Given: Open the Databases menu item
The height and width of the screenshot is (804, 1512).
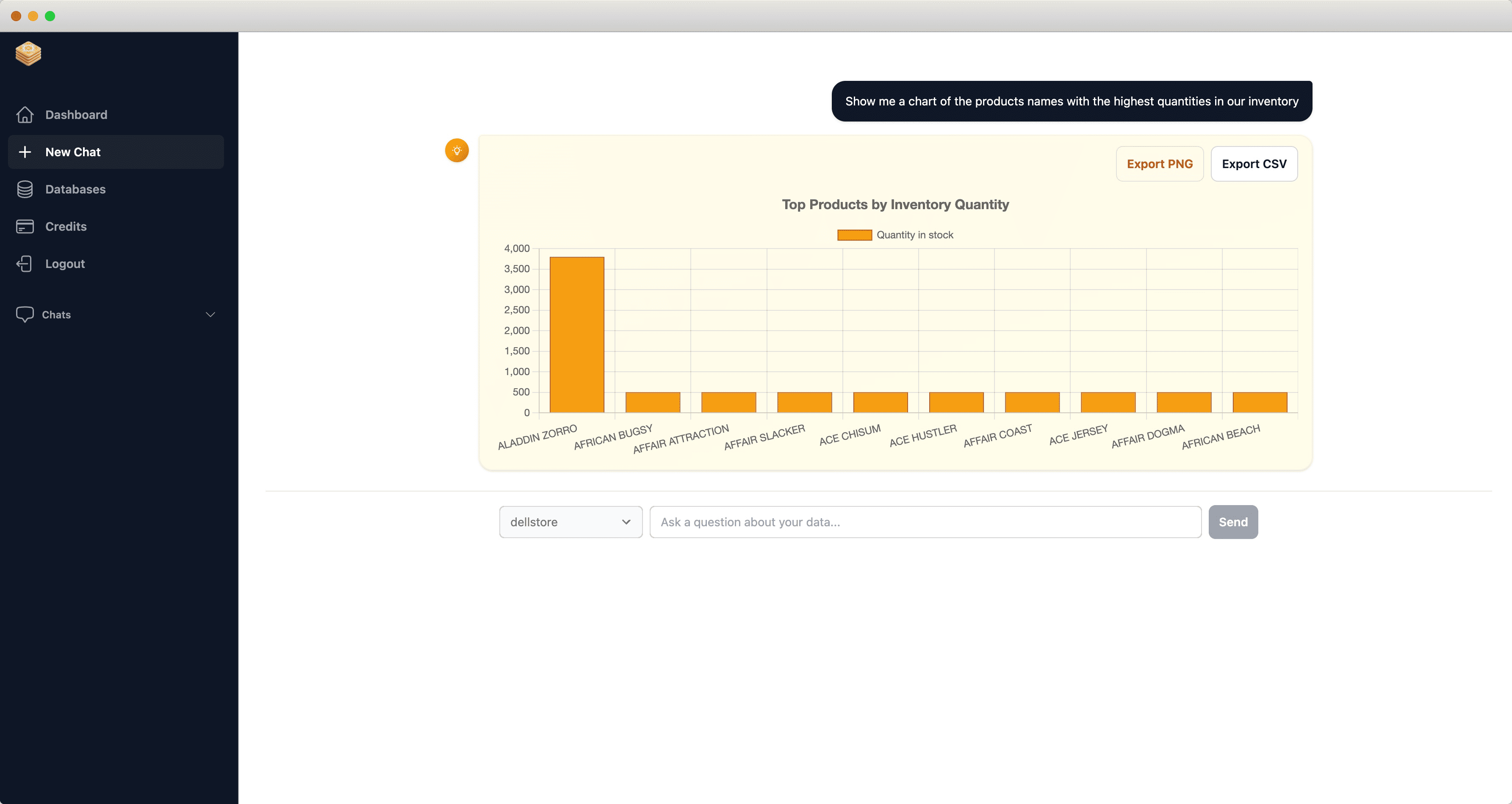Looking at the screenshot, I should pyautogui.click(x=75, y=189).
